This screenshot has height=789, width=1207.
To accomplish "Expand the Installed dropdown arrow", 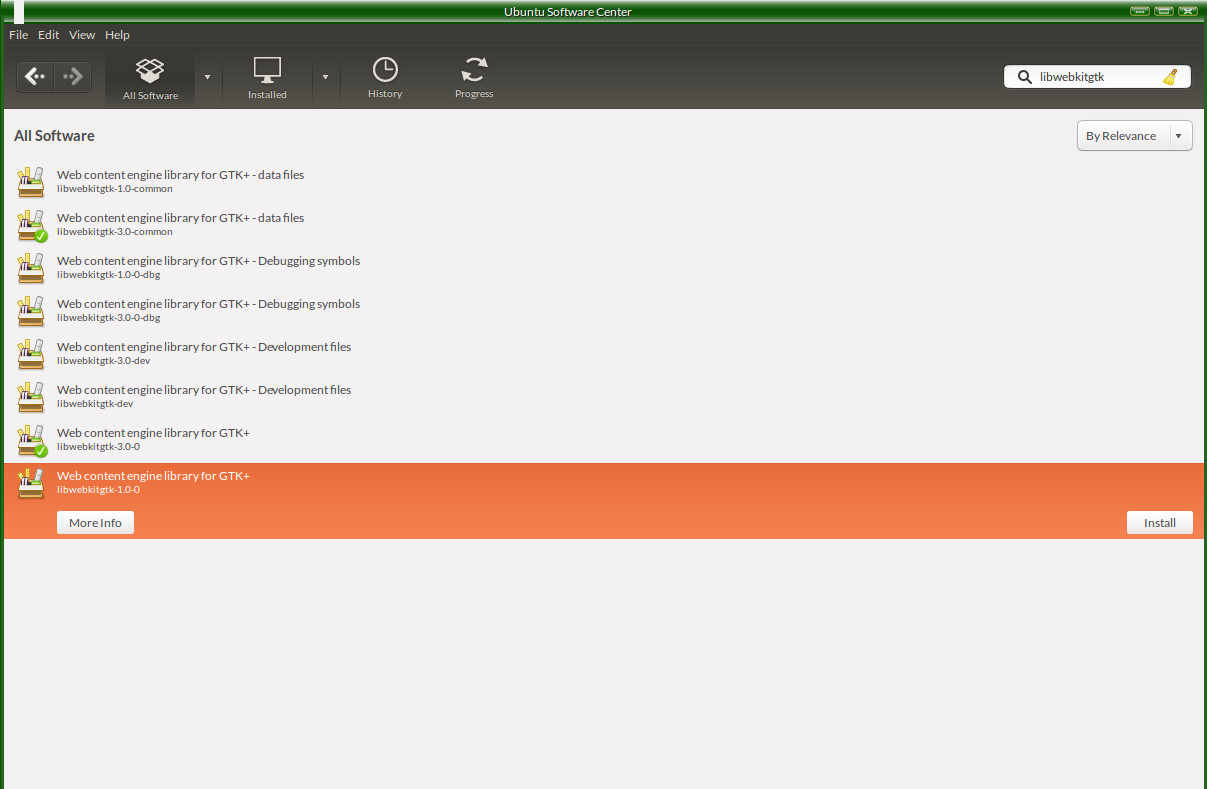I will pos(326,77).
